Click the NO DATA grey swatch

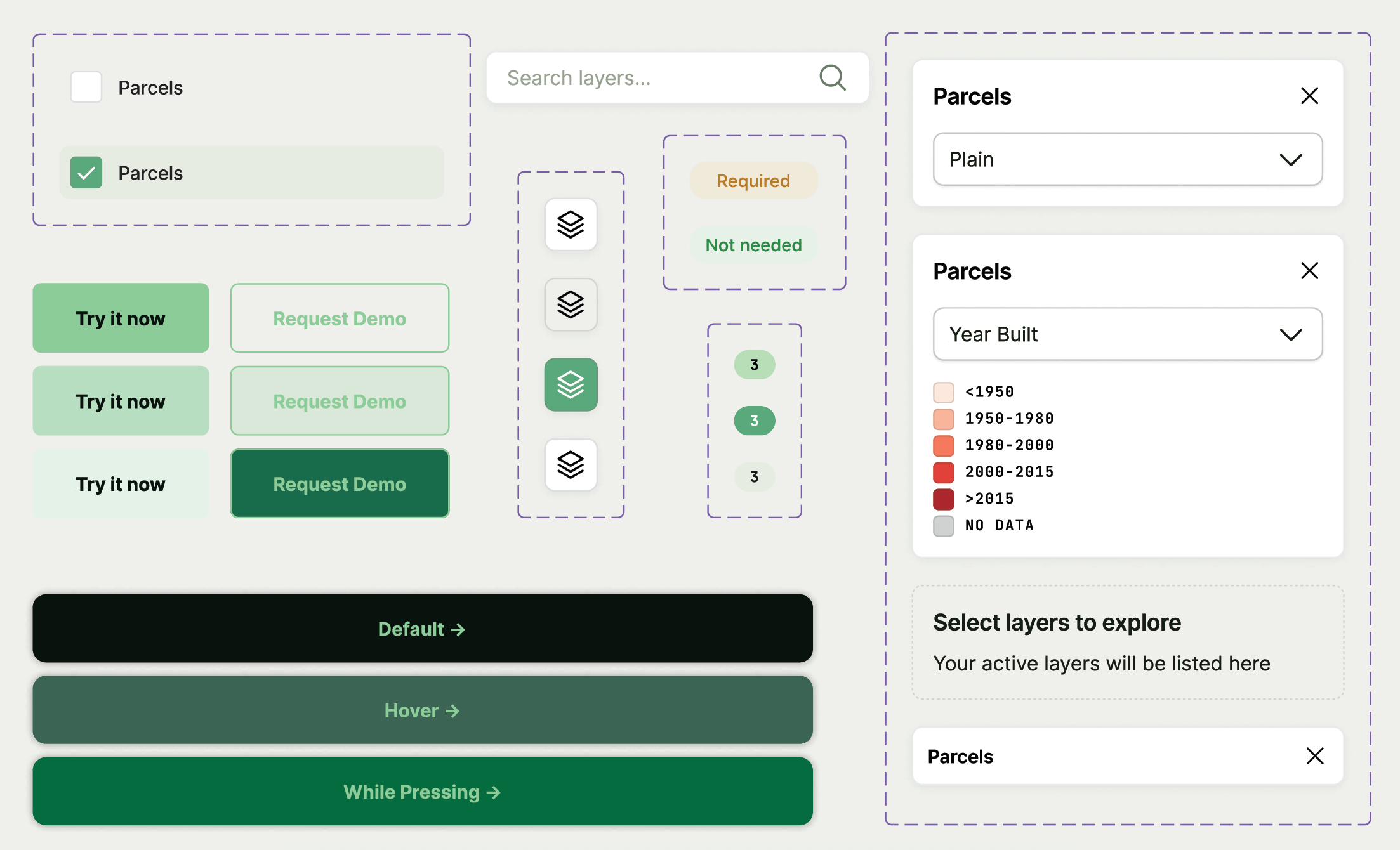click(x=944, y=526)
